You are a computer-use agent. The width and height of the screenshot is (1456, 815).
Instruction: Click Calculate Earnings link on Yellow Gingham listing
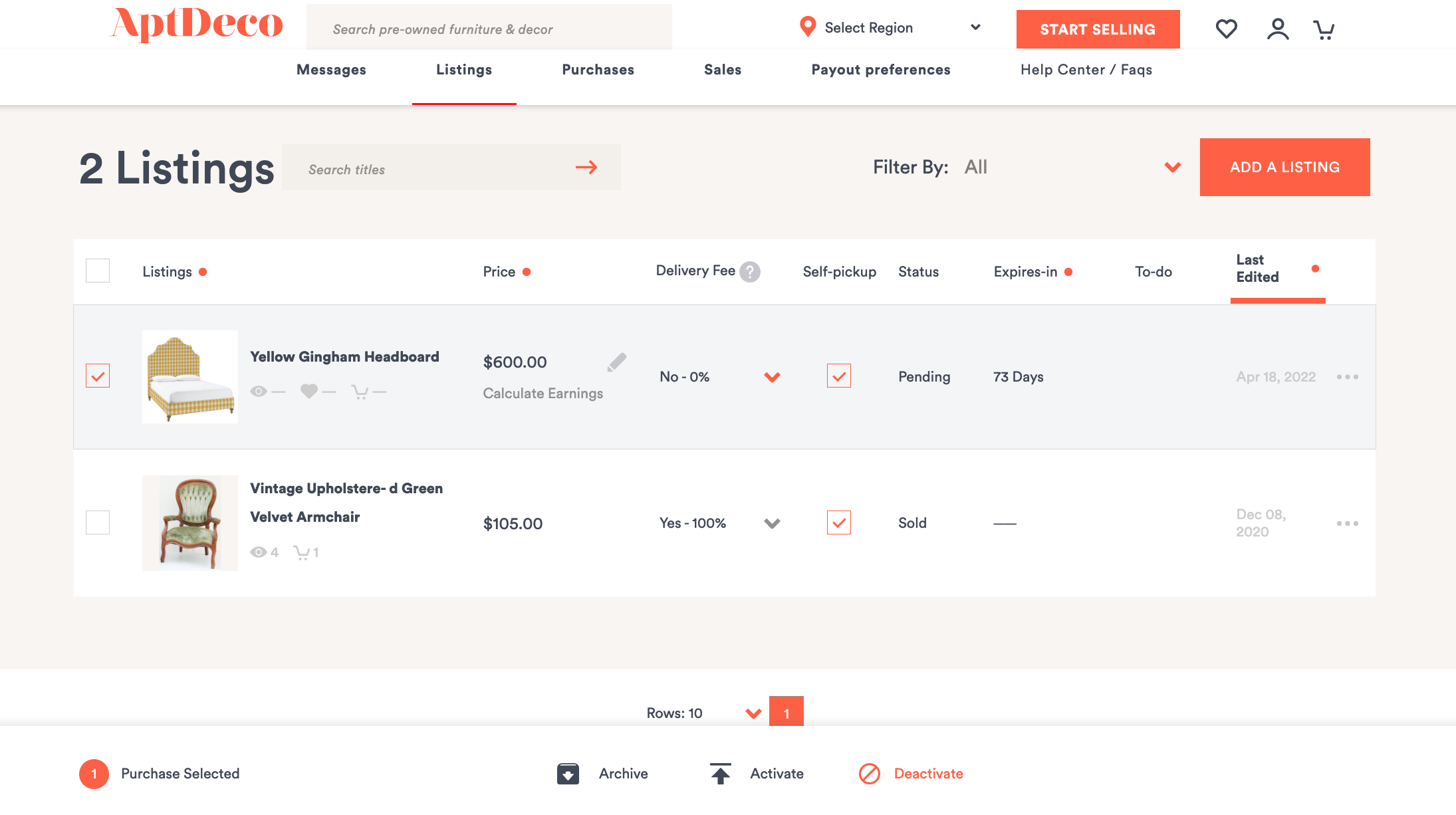pyautogui.click(x=543, y=391)
